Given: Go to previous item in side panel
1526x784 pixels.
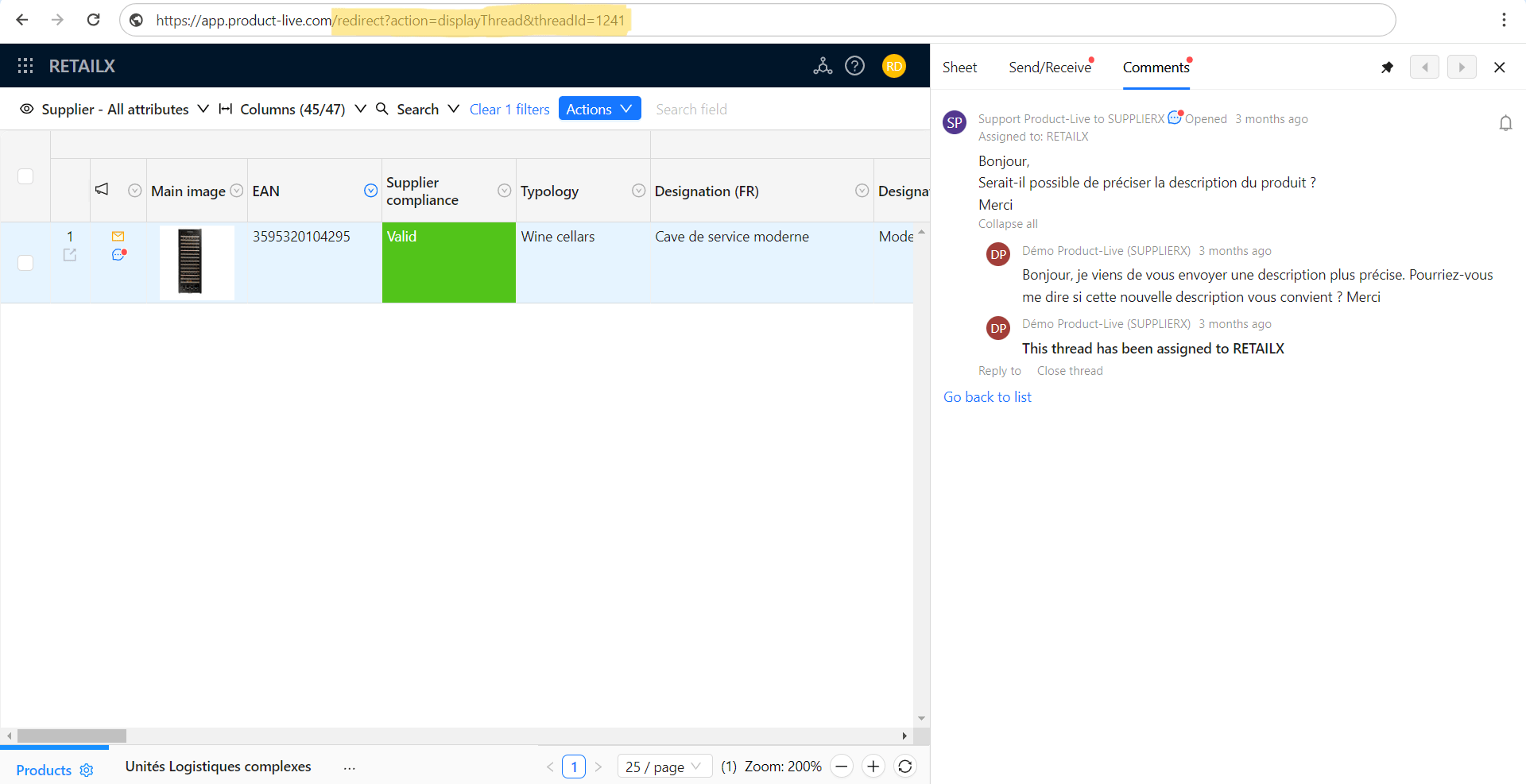Looking at the screenshot, I should click(1424, 67).
